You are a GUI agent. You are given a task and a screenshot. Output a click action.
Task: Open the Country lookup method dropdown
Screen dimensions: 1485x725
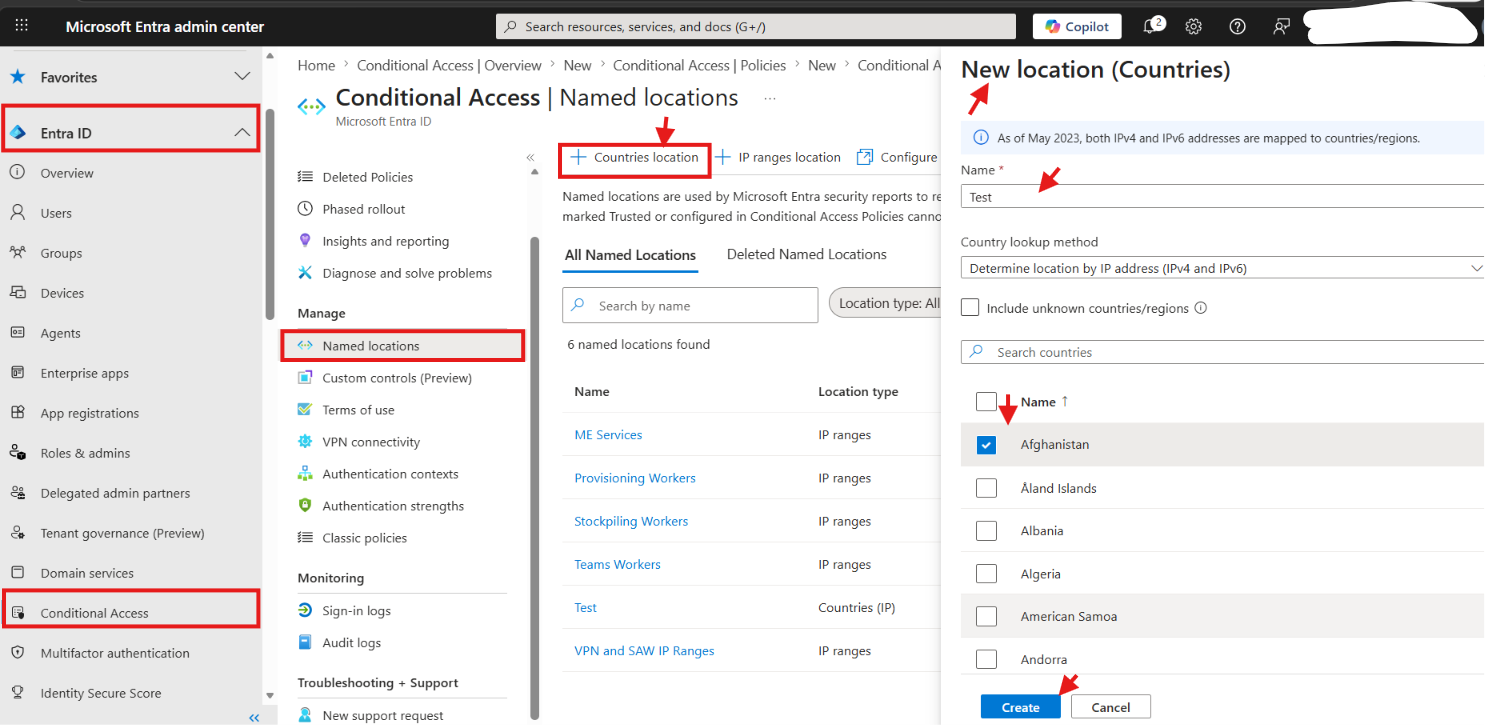1222,268
